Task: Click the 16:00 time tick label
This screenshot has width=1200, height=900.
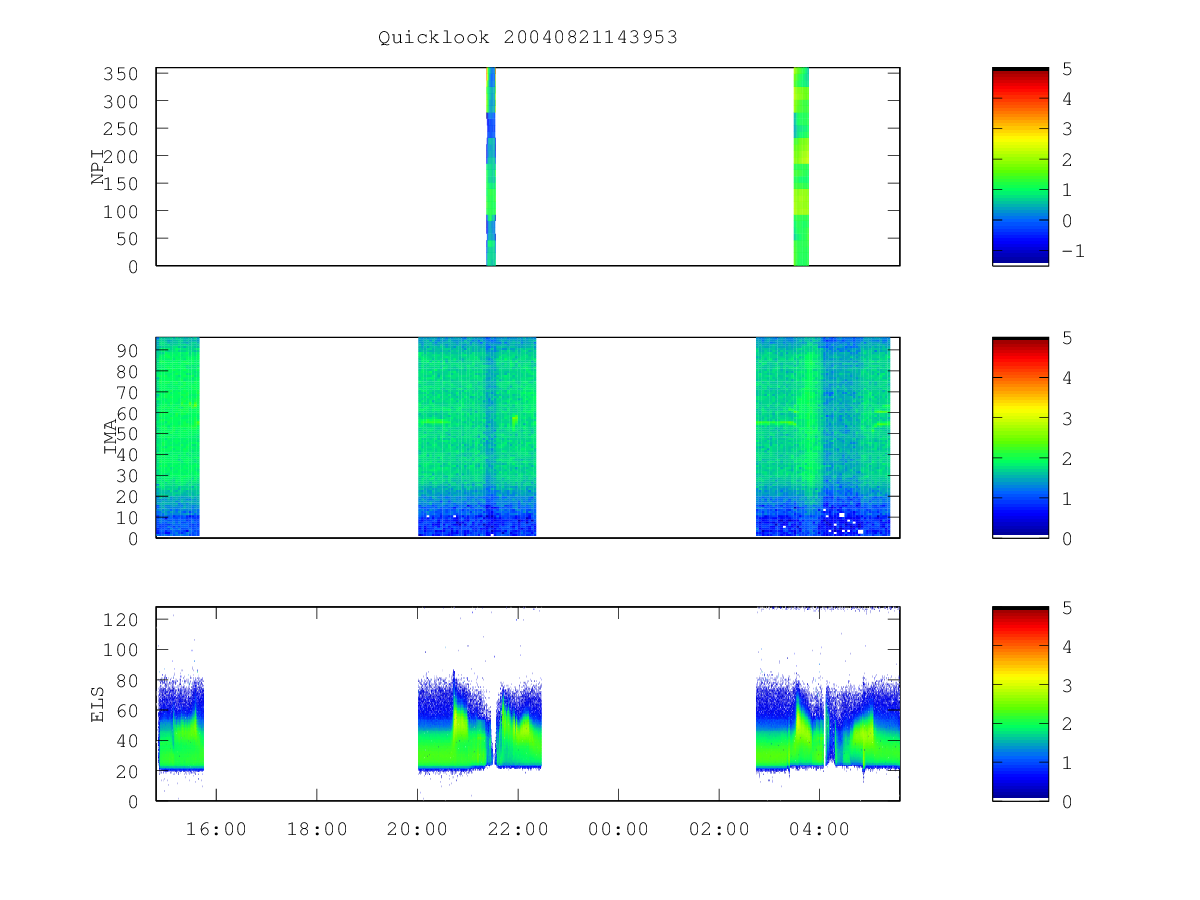Action: (216, 830)
